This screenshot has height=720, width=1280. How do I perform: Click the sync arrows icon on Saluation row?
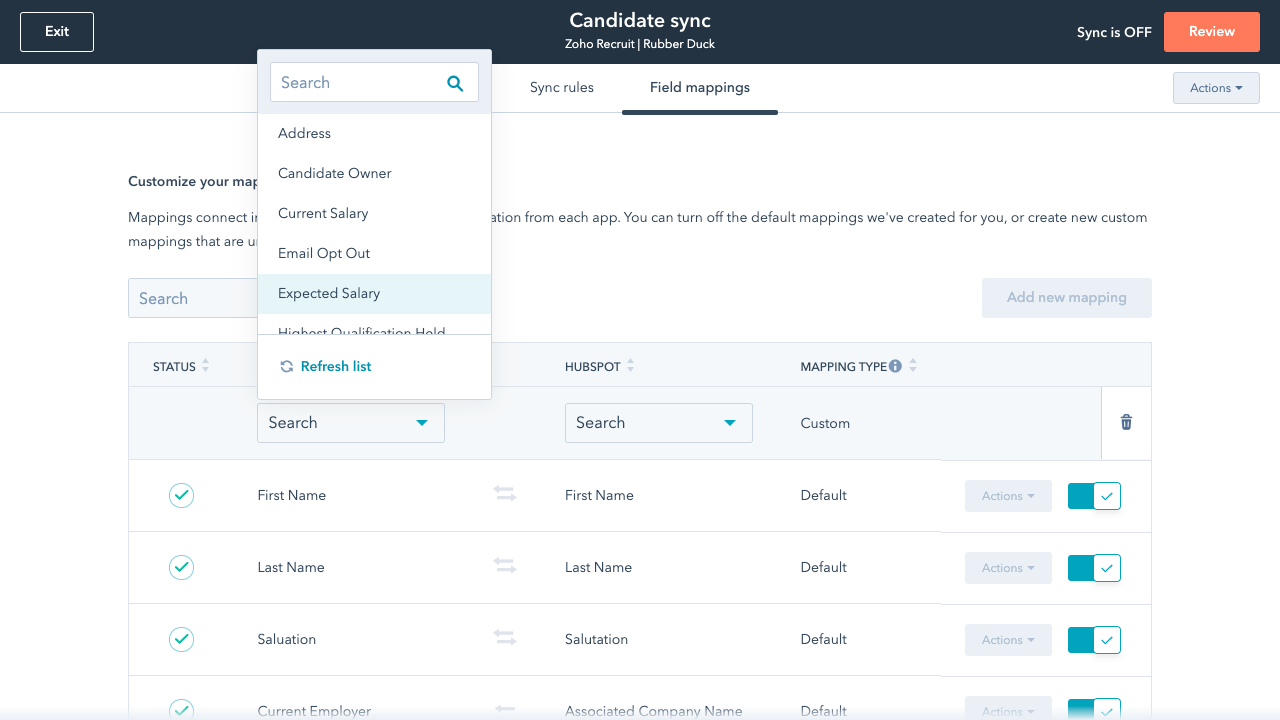(x=505, y=638)
